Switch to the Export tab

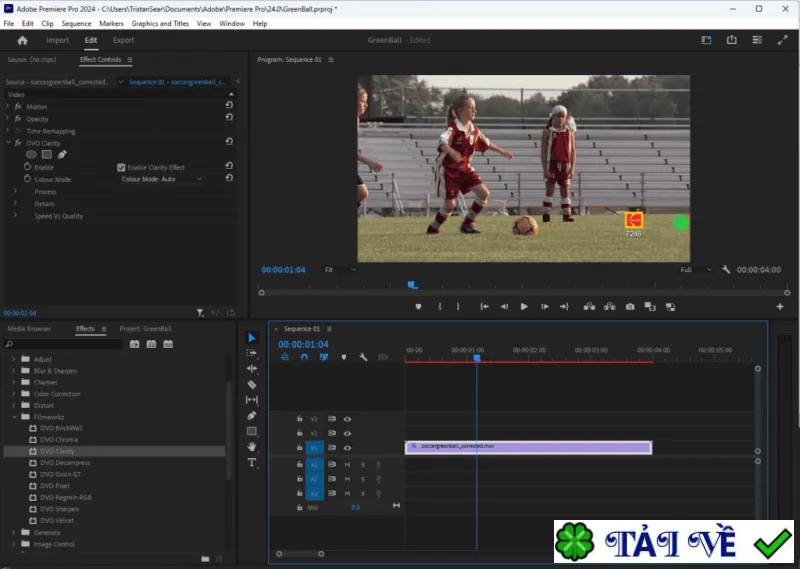click(123, 40)
